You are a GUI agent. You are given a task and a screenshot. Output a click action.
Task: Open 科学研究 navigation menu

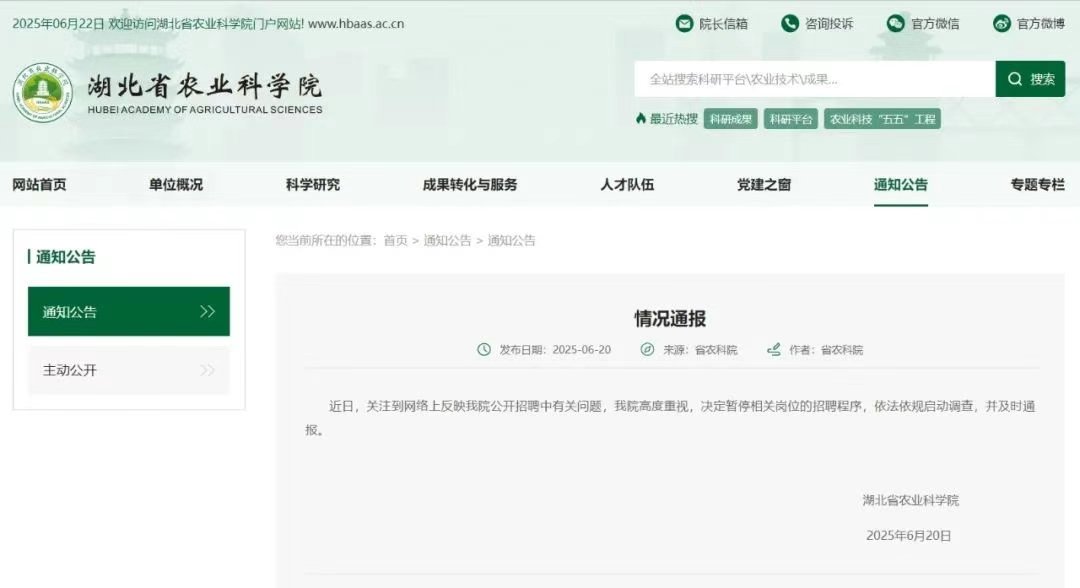(313, 185)
